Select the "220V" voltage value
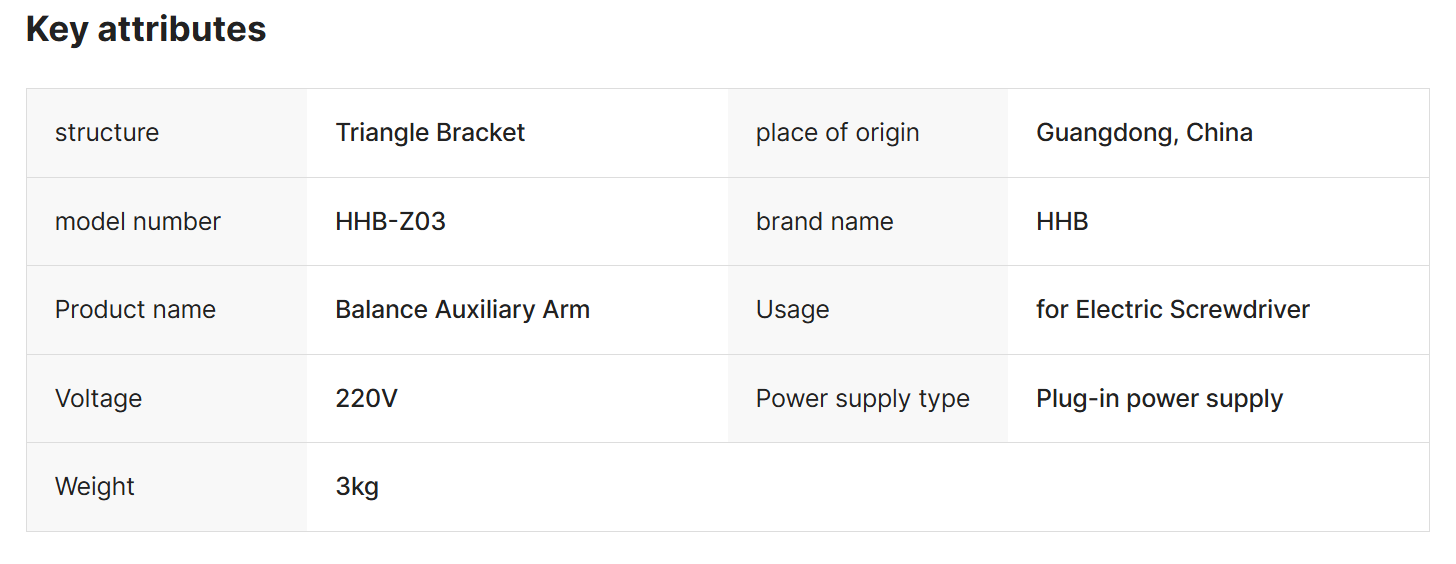The width and height of the screenshot is (1456, 564). [x=366, y=399]
